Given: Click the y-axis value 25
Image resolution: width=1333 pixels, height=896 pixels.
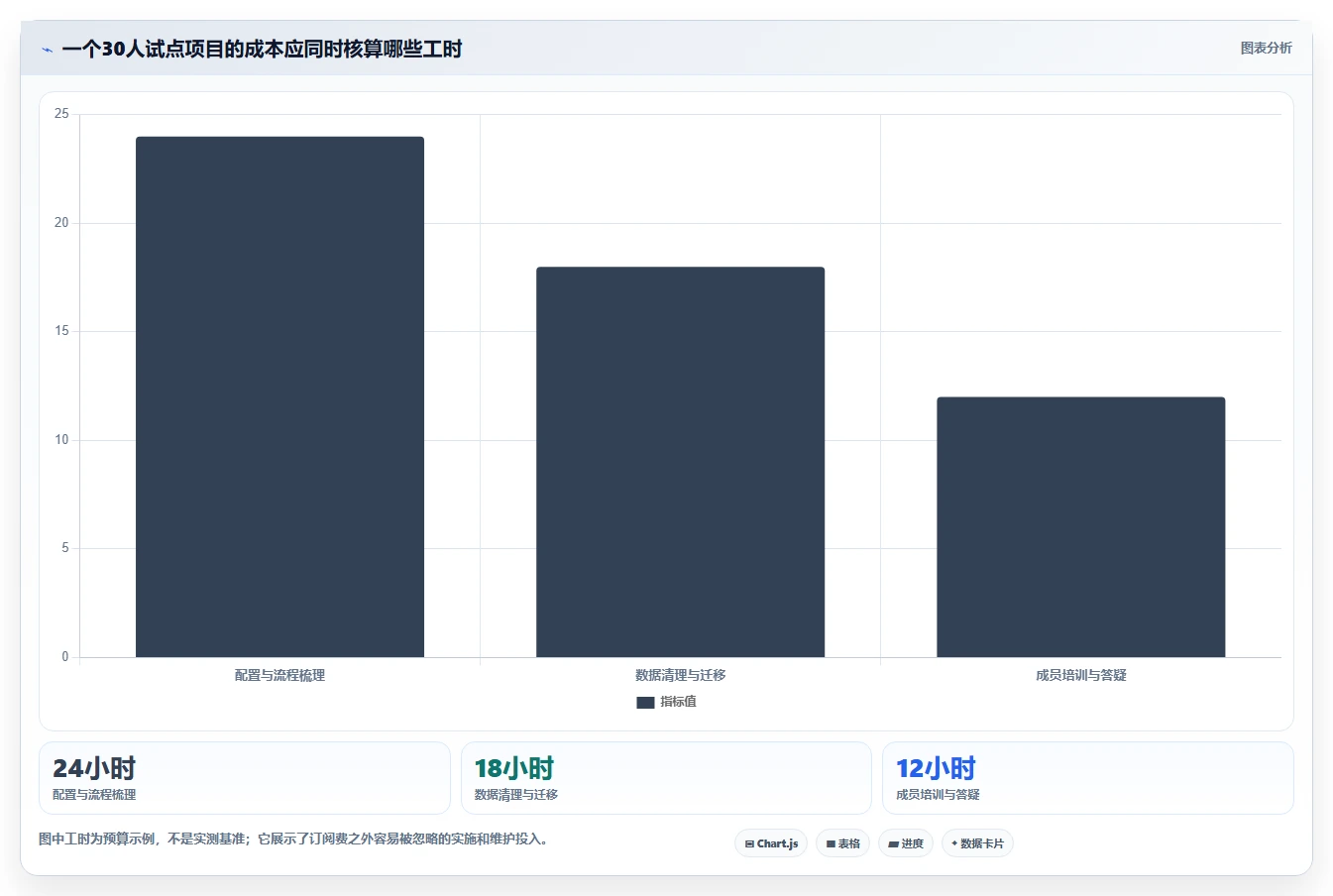Looking at the screenshot, I should (61, 114).
